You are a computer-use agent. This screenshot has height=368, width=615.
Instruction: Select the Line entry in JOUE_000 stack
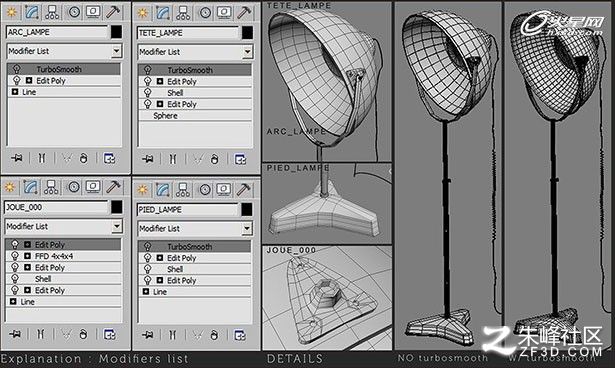pyautogui.click(x=63, y=302)
